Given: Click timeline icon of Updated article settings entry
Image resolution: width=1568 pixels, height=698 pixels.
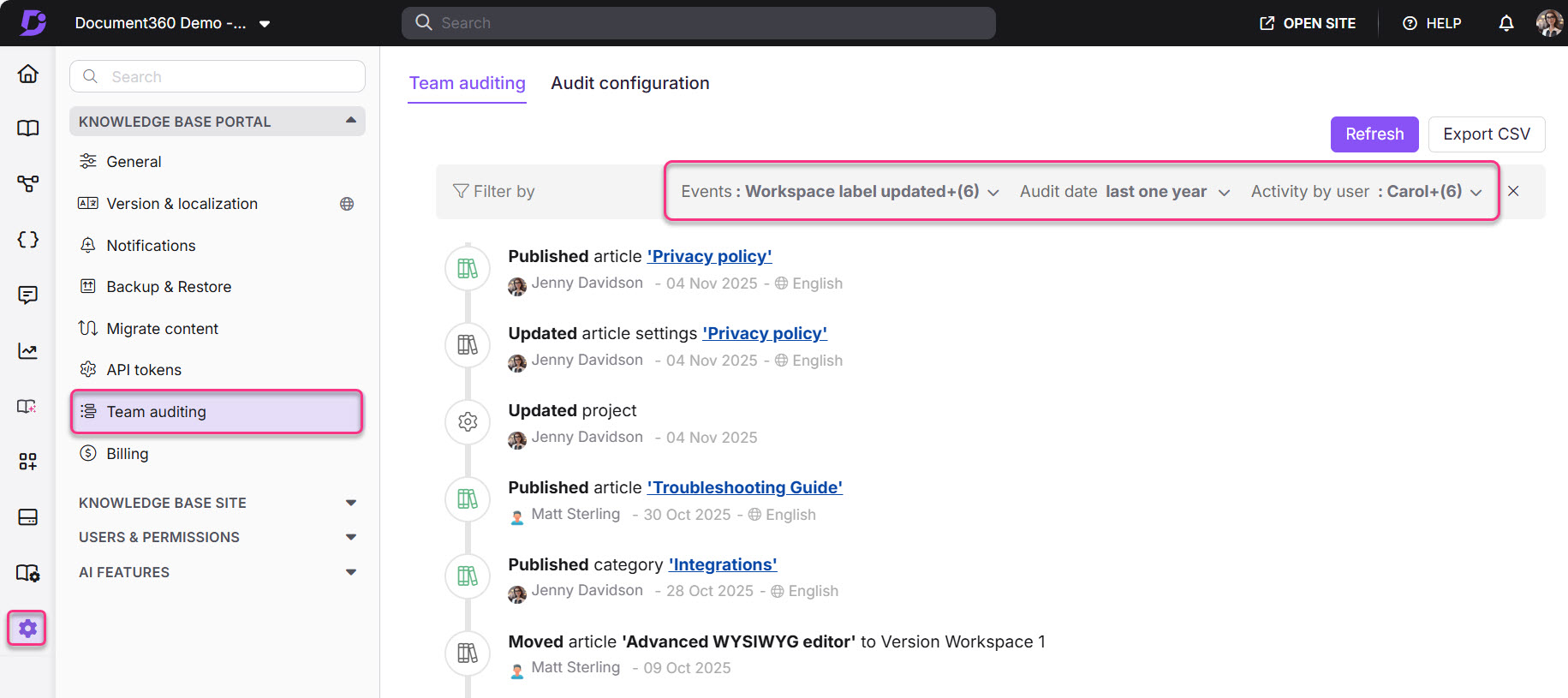Looking at the screenshot, I should (468, 345).
